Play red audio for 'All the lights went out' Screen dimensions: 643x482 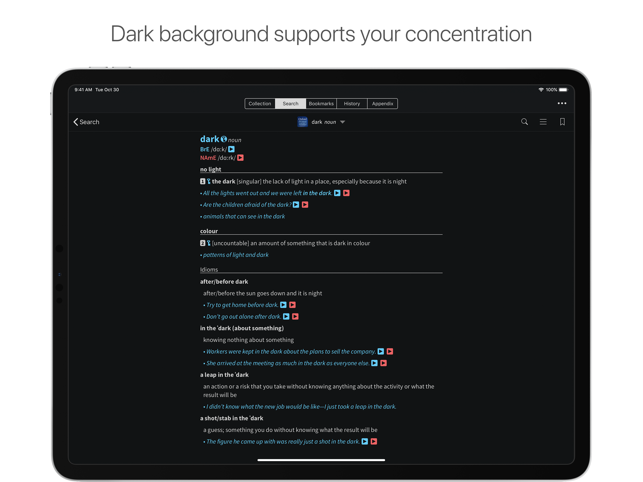click(346, 193)
